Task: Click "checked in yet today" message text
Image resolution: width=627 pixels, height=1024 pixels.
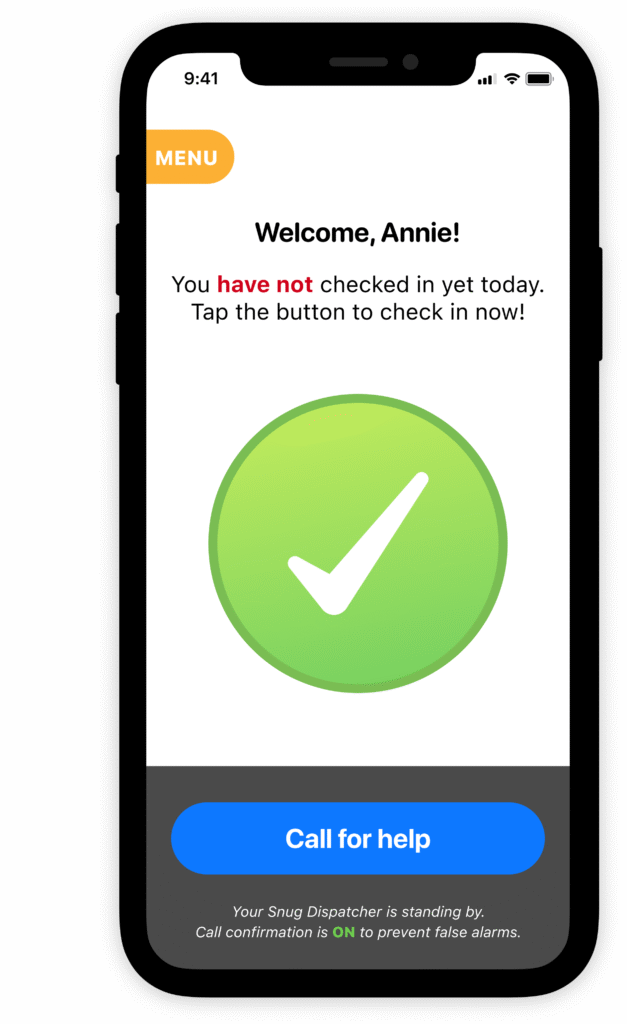Action: (432, 285)
